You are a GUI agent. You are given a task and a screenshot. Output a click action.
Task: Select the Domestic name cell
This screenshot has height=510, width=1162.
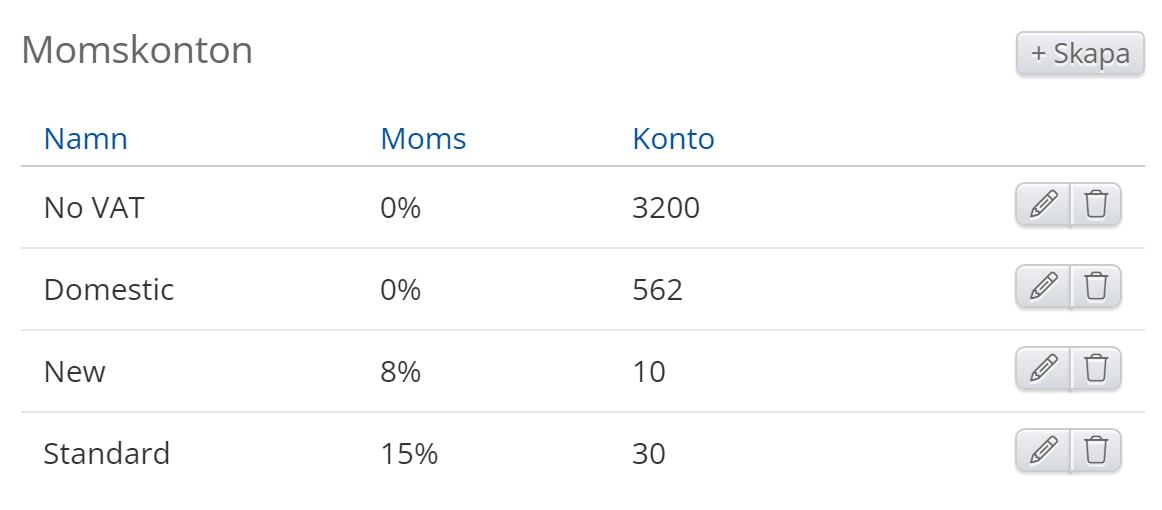point(109,290)
